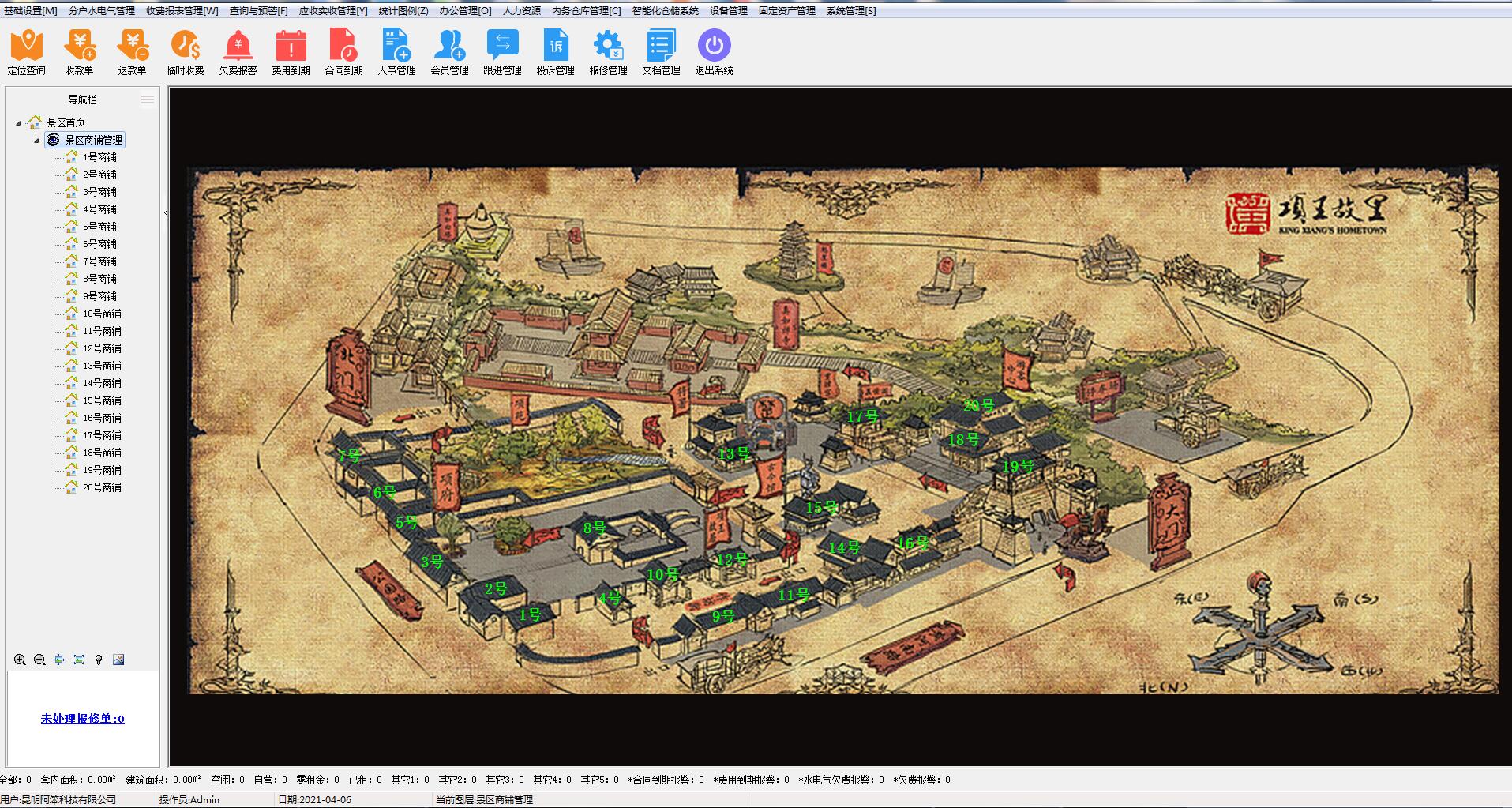Image resolution: width=1512 pixels, height=808 pixels.
Task: Open the 办公管理[O] menu
Action: point(466,11)
